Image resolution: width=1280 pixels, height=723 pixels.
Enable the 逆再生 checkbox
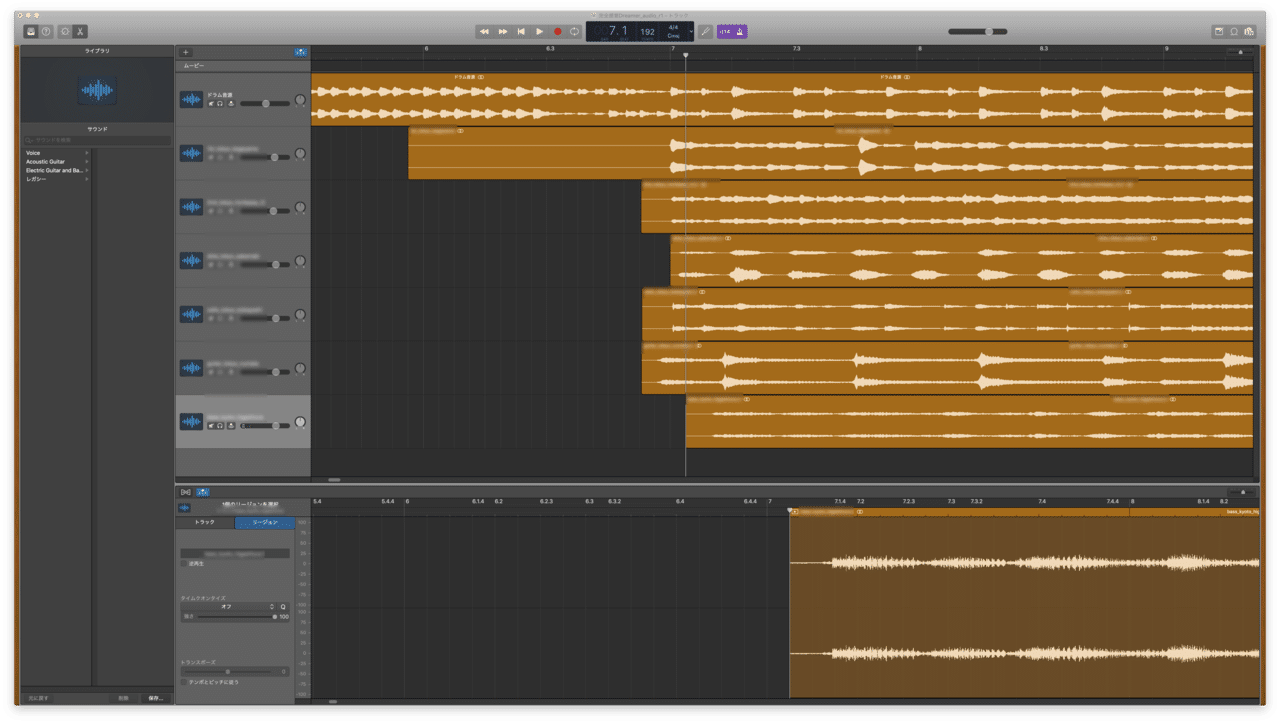185,564
